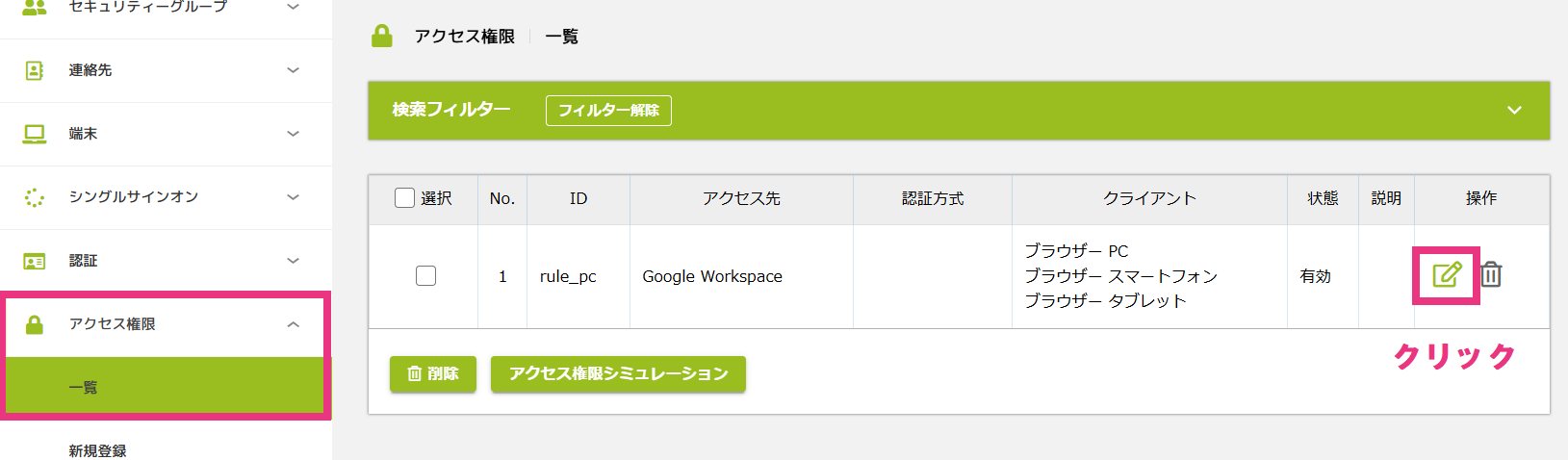Screen dimensions: 1568x460
Task: Click the edit pencil icon for rule_pc
Action: (x=1447, y=275)
